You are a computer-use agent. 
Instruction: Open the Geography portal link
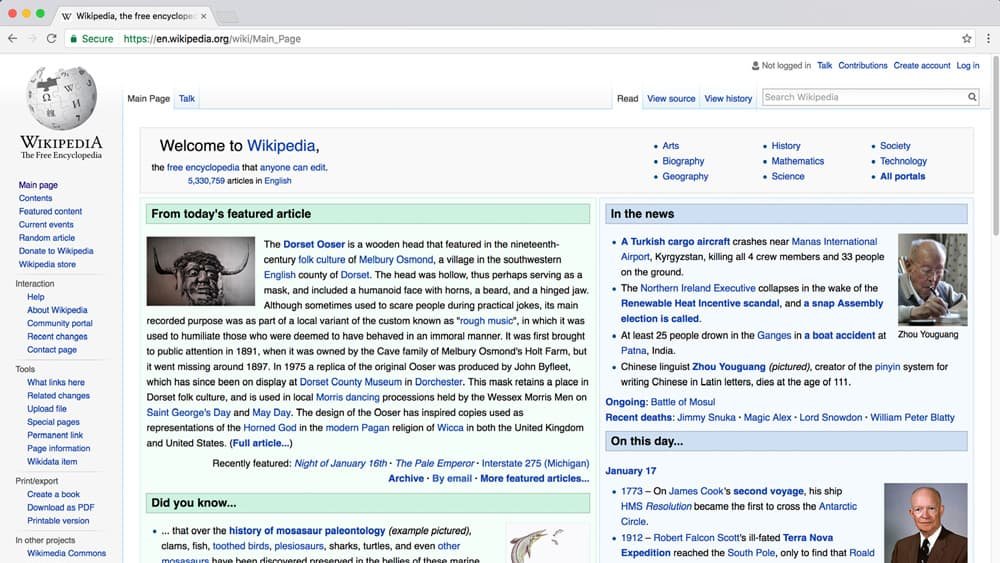685,177
